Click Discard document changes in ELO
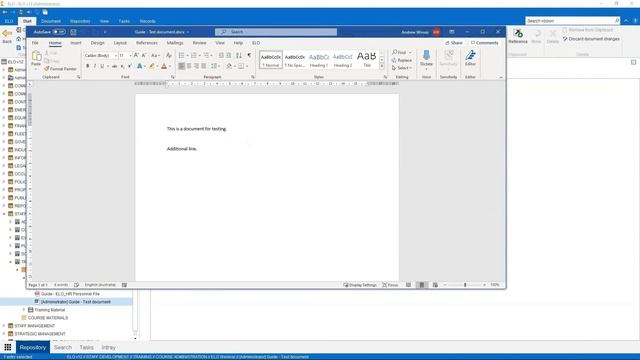The height and width of the screenshot is (360, 640). [x=591, y=39]
